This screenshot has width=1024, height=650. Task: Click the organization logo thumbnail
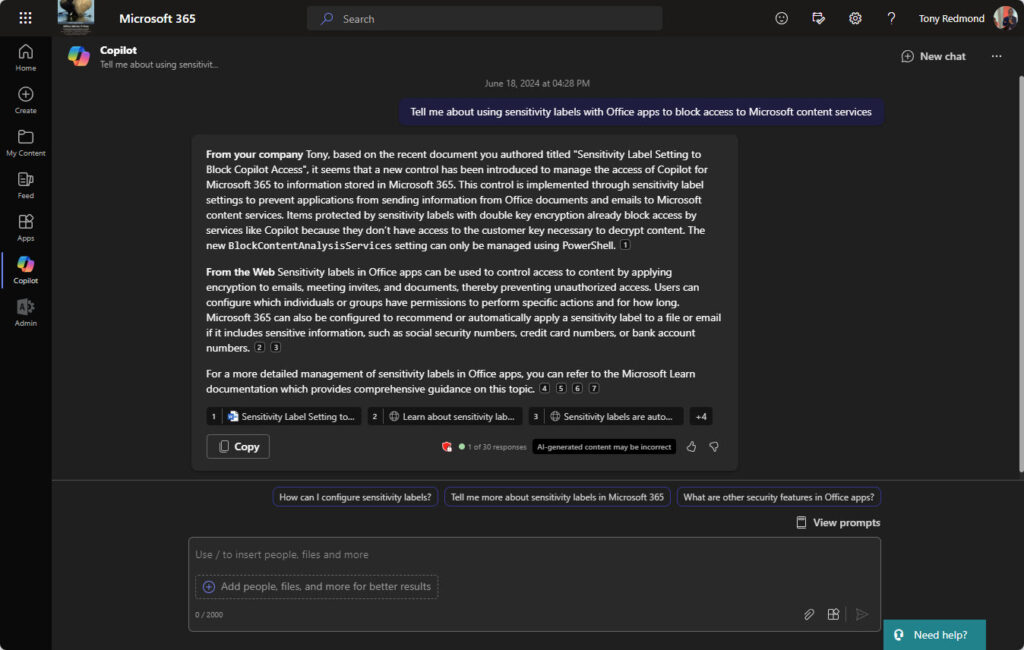click(76, 18)
